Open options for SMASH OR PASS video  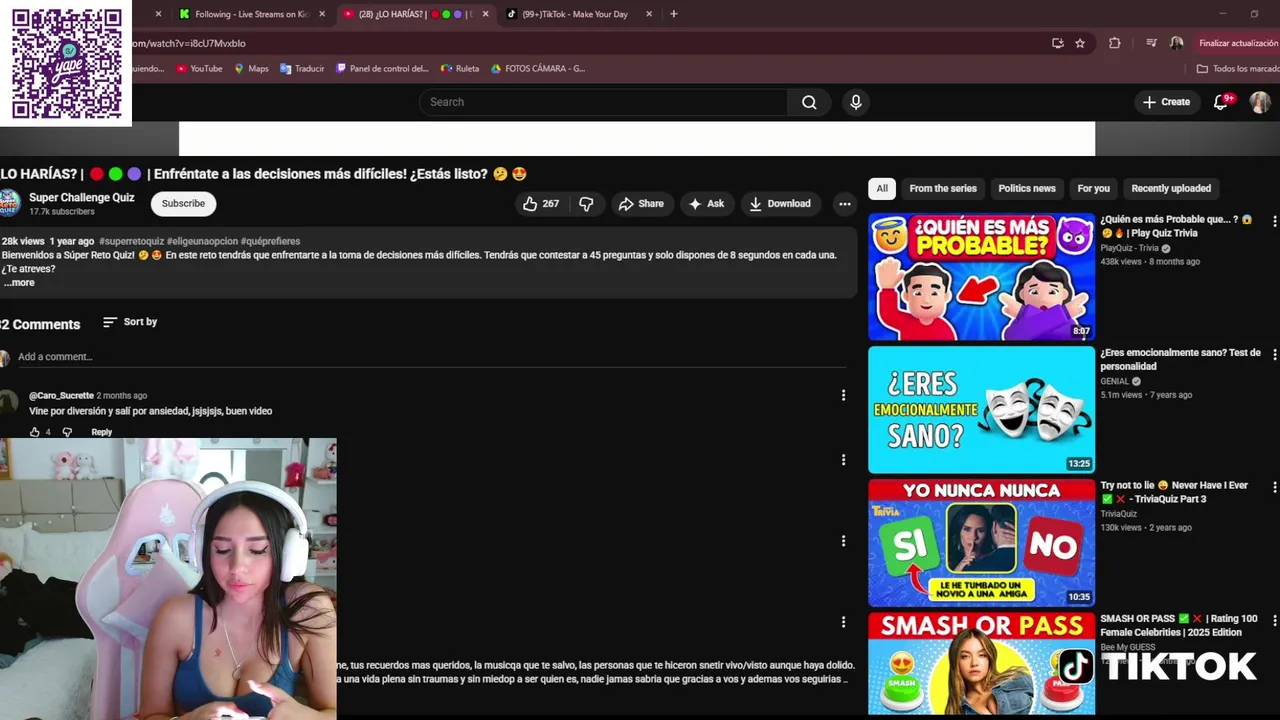pos(1274,619)
